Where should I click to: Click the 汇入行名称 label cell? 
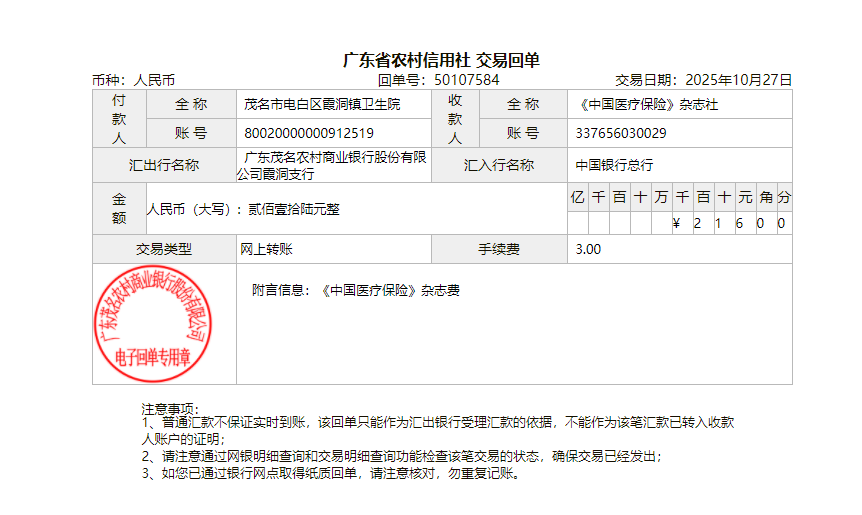[x=499, y=165]
